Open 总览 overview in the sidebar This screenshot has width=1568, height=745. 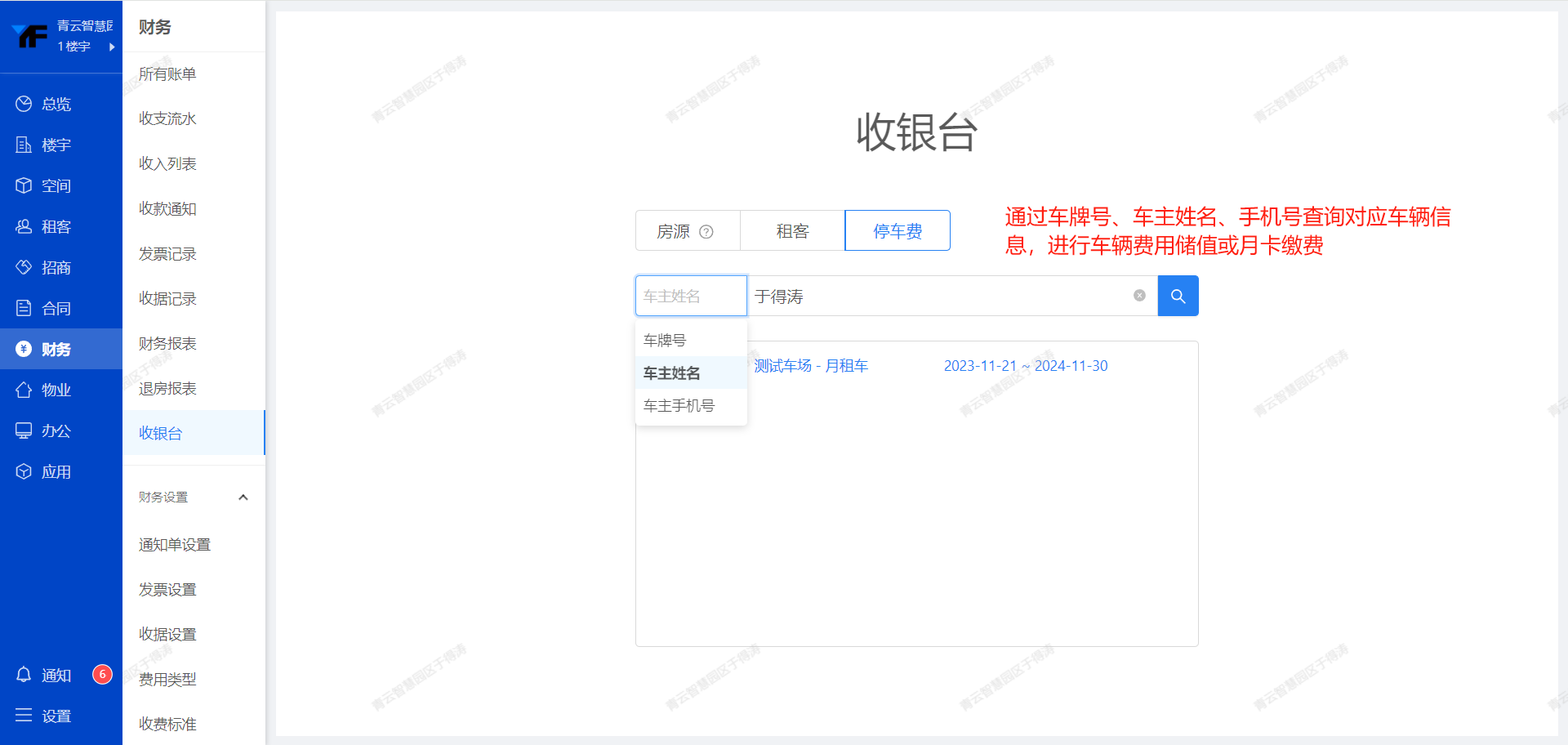click(x=56, y=104)
